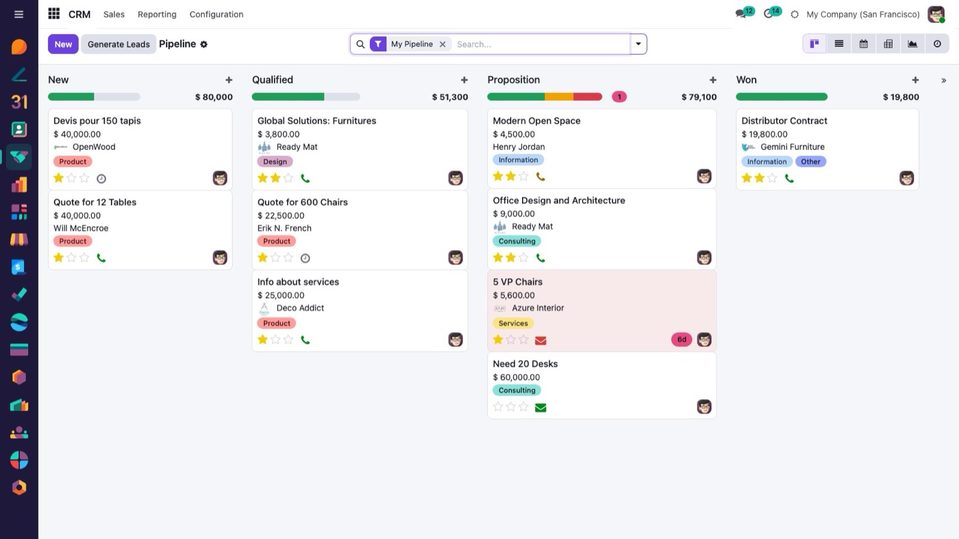Click green email icon on Need 20 Desks
Screen dimensions: 959x539
(x=541, y=407)
